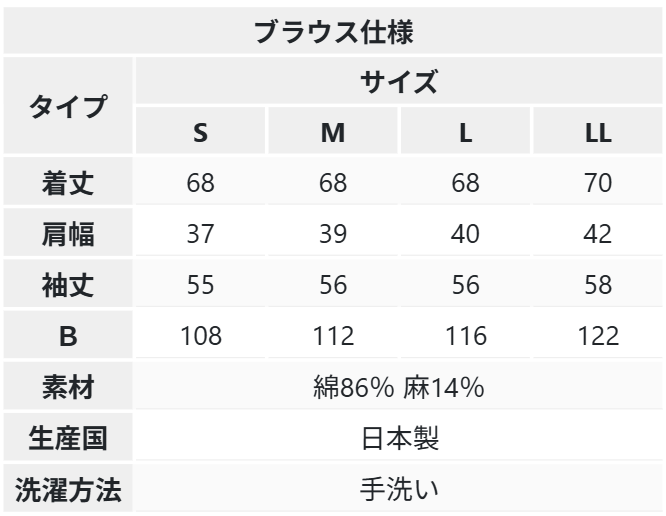
Task: Select the 着丈 value 70 for LL
Action: coord(598,184)
